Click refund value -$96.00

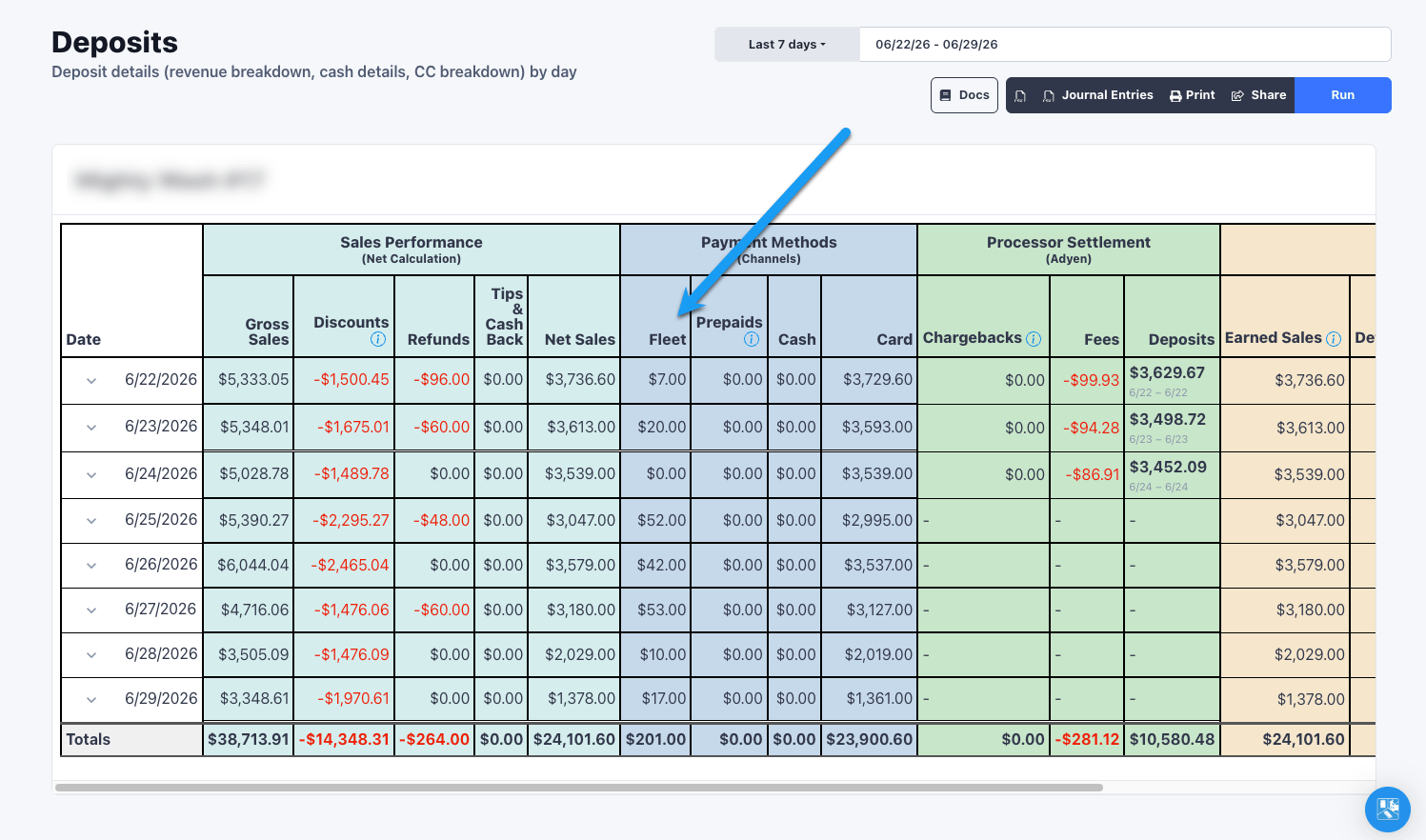click(442, 379)
